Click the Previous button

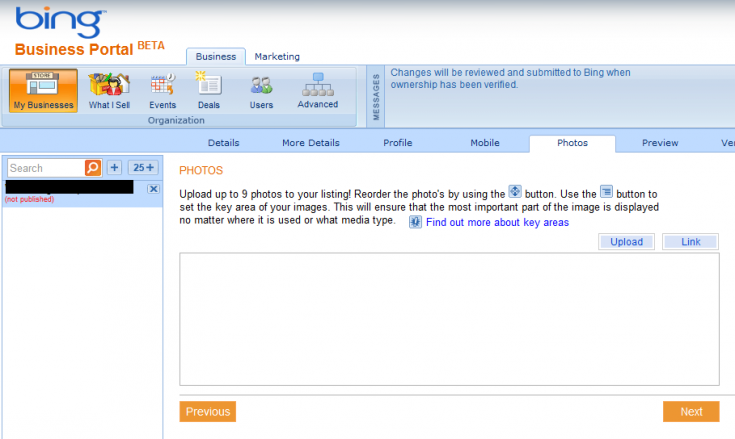[208, 411]
